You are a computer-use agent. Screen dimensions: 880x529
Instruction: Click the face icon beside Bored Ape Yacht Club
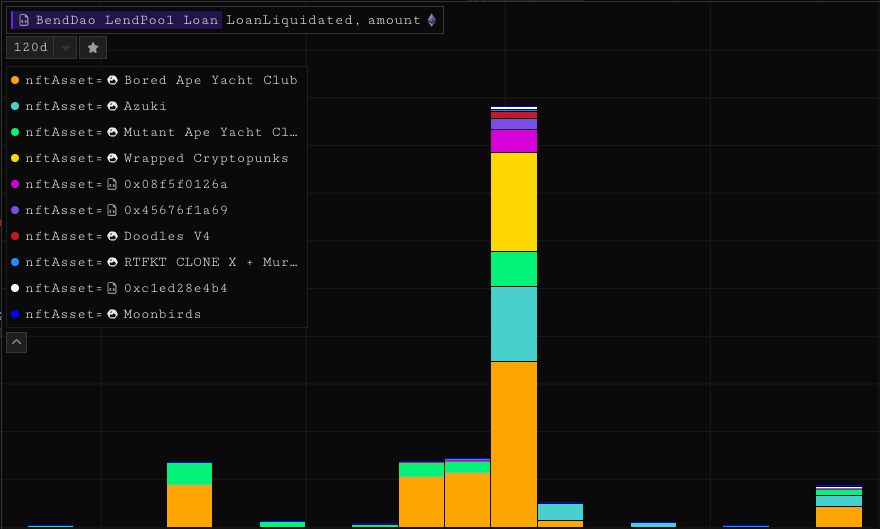point(112,80)
